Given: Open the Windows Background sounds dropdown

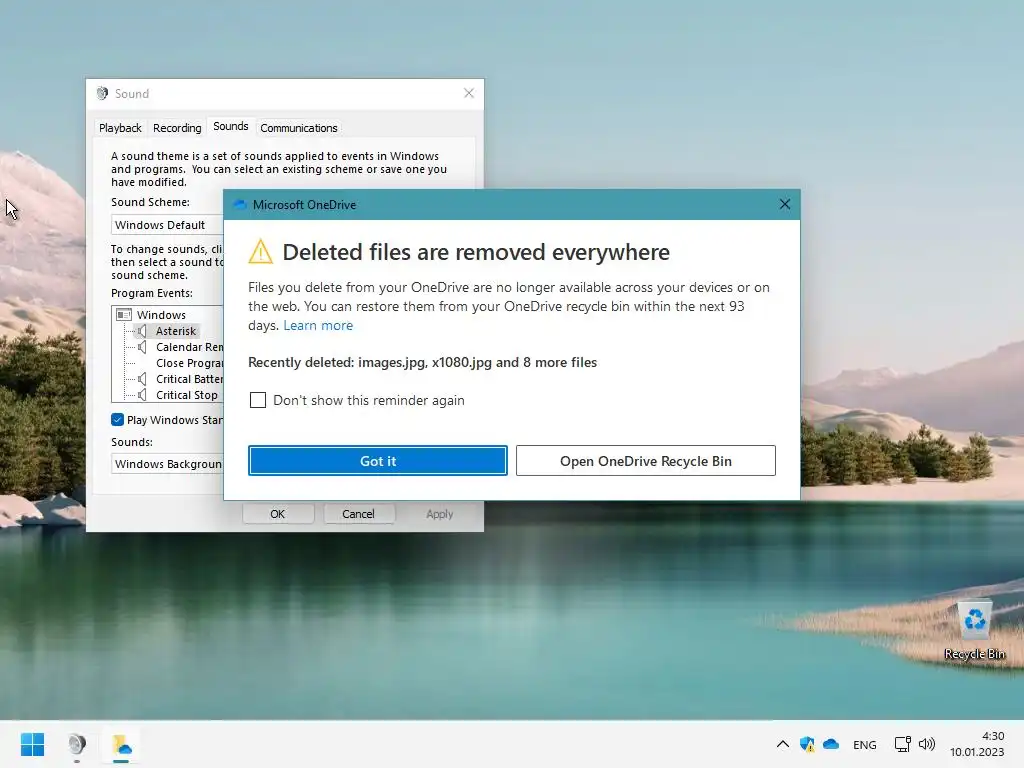Looking at the screenshot, I should pyautogui.click(x=167, y=464).
